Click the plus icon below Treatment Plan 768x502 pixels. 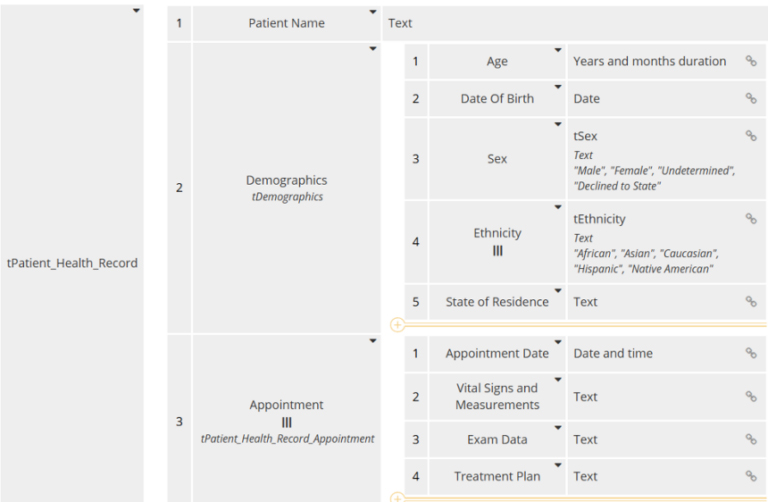tap(396, 497)
